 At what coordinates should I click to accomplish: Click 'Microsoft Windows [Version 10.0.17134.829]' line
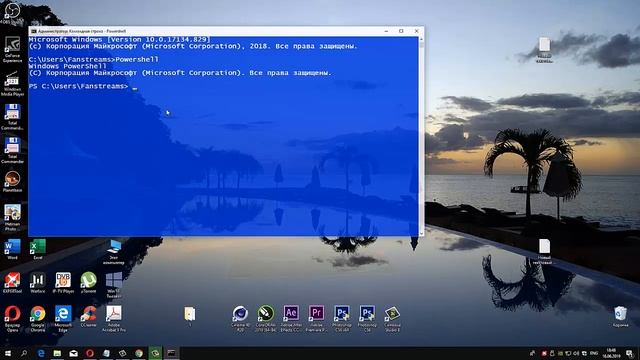119,40
